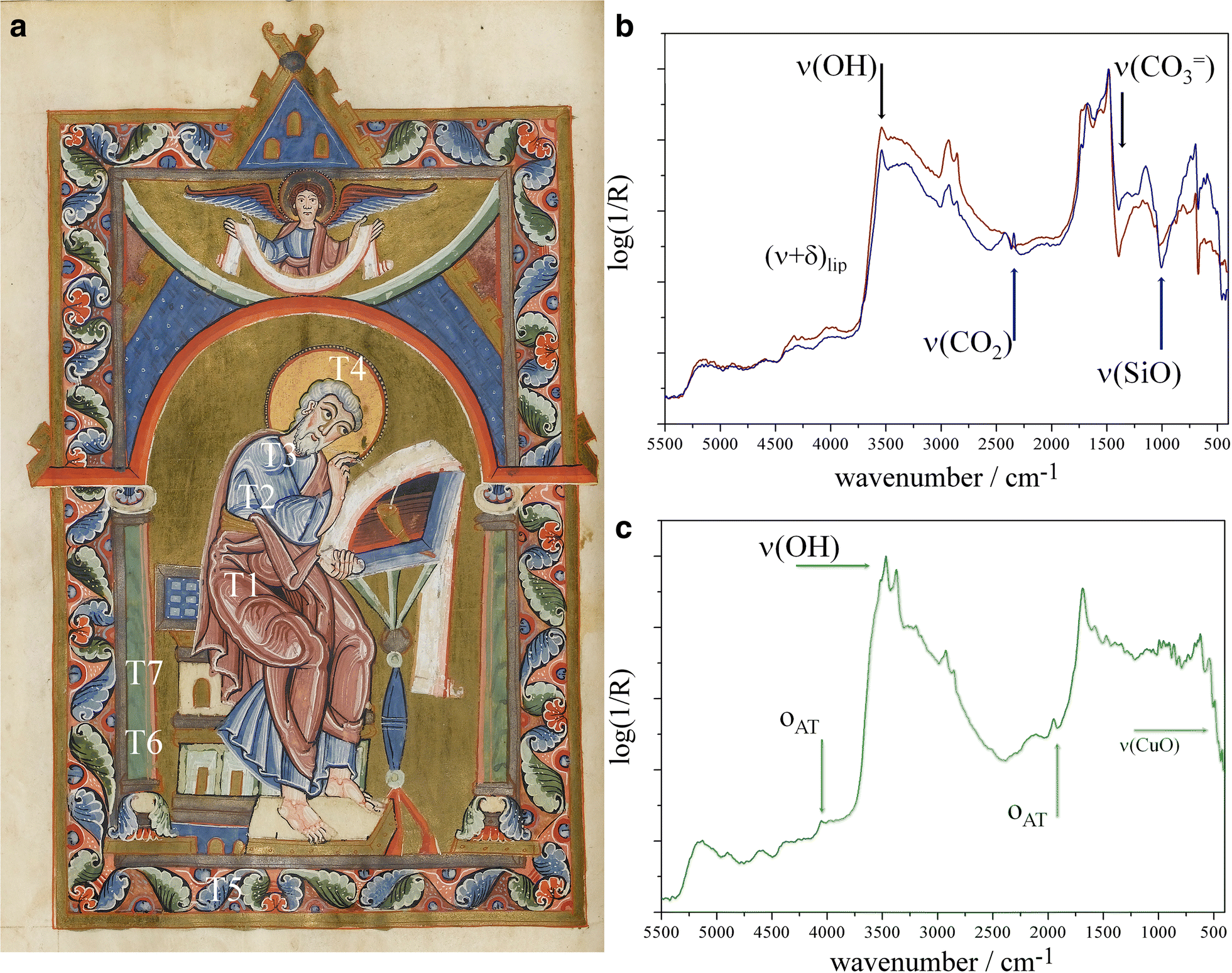Click the wavenumber / cm-1 title of panel c
This screenshot has width=1232, height=973.
pos(940,960)
